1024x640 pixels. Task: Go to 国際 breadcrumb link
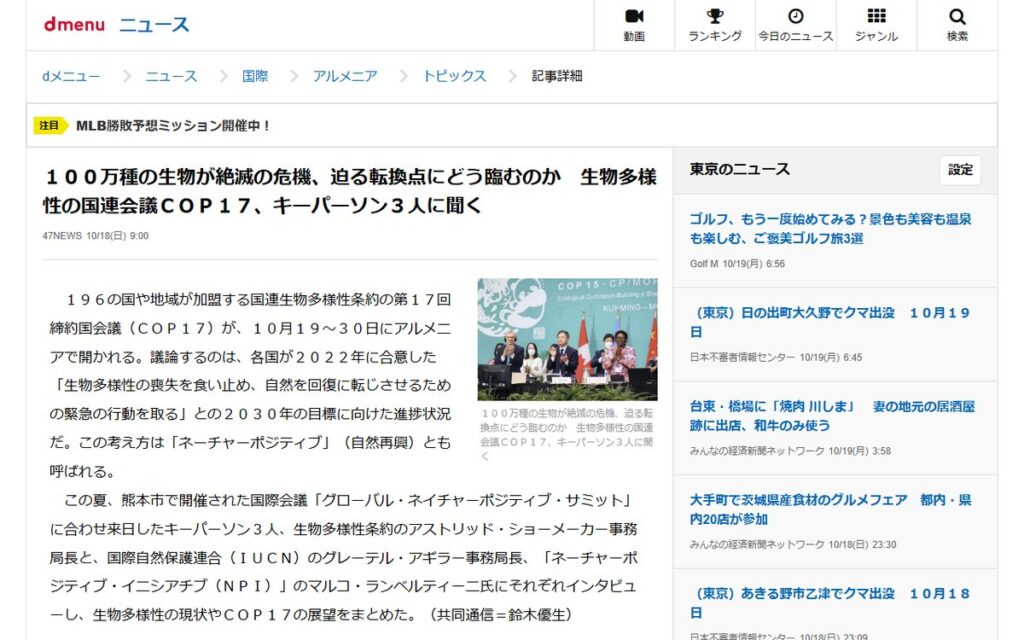[x=255, y=76]
